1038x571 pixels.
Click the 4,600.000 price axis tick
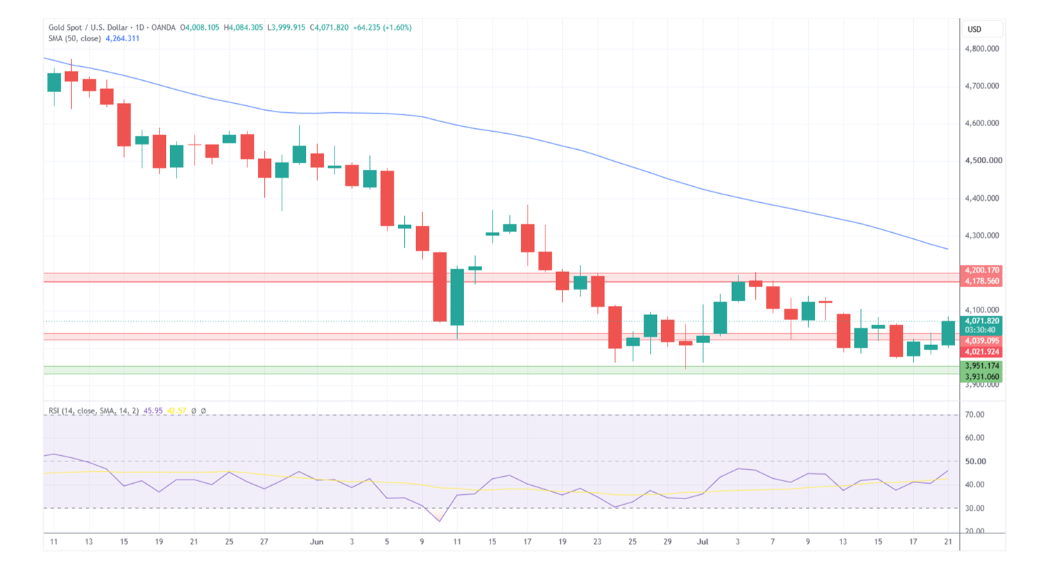982,123
